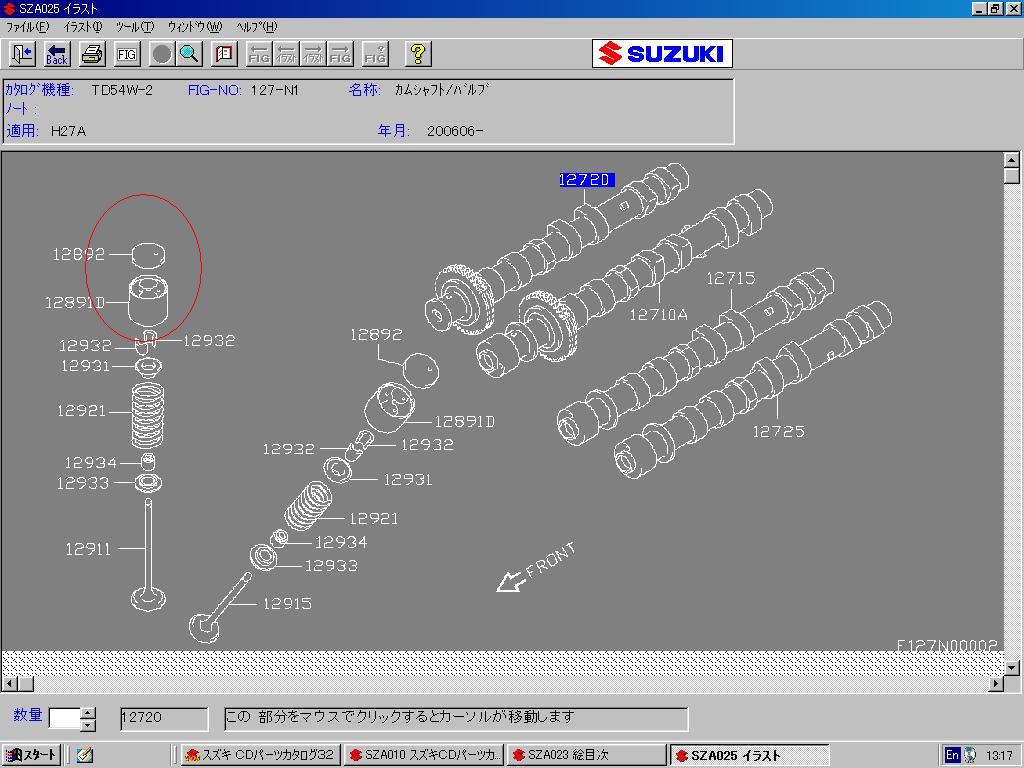1024x768 pixels.
Task: Click the yellow question mark help icon
Action: click(418, 54)
